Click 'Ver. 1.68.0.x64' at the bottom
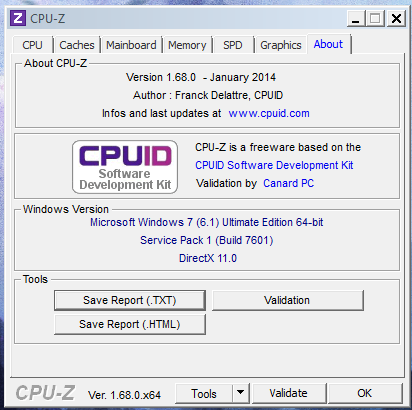Image resolution: width=412 pixels, height=410 pixels. click(124, 395)
